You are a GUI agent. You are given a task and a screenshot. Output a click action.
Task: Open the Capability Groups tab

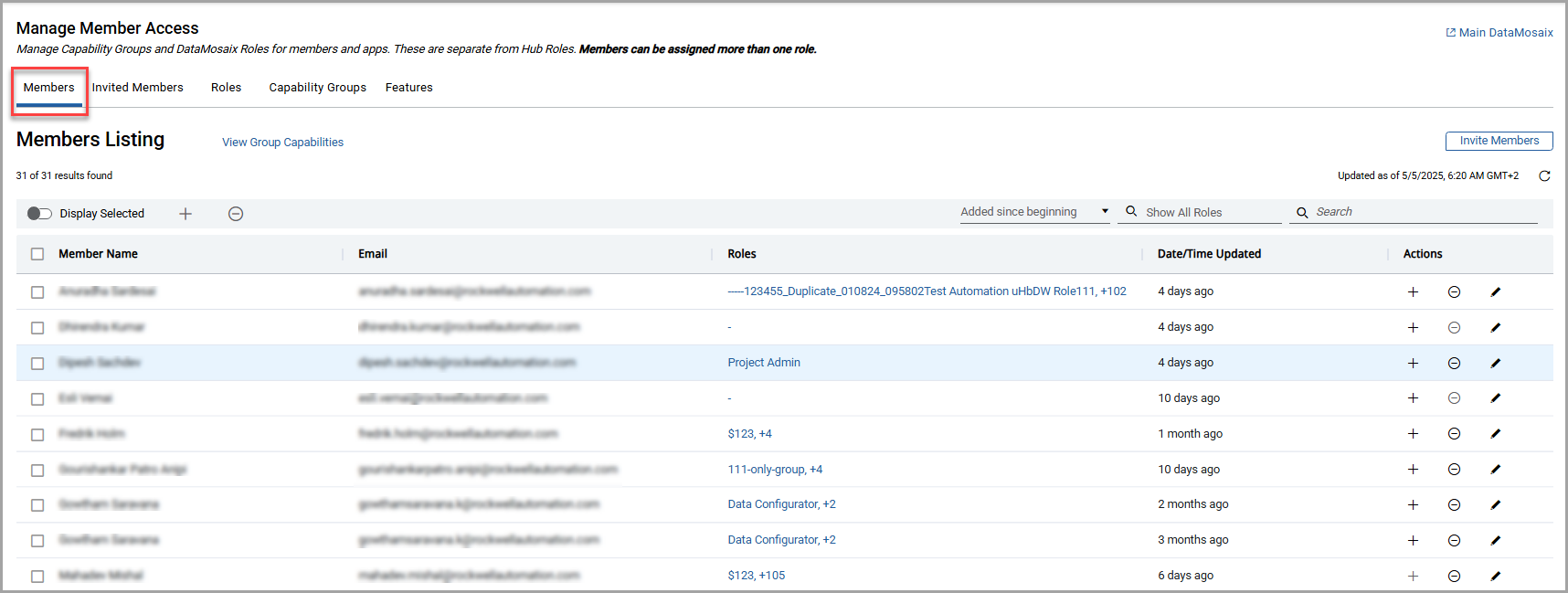[x=317, y=88]
